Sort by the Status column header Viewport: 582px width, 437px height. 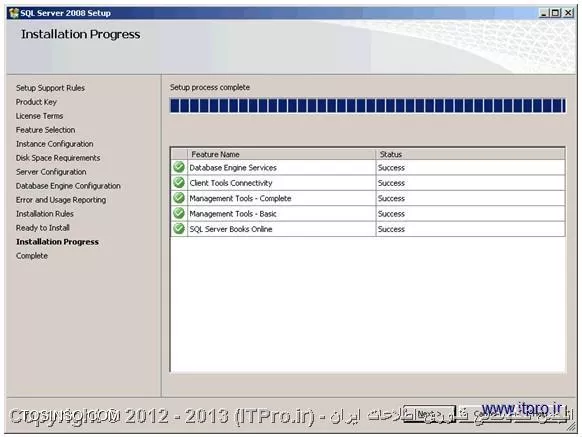470,154
